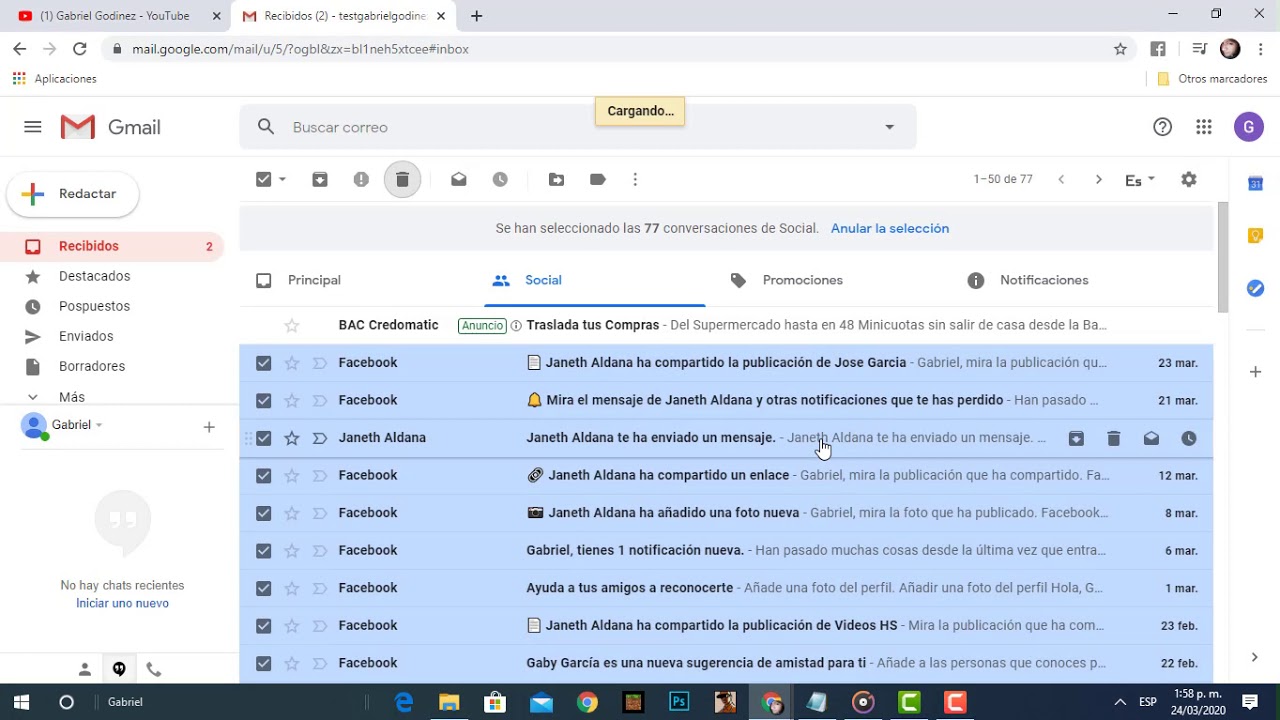Delete the selected conversations

pos(402,179)
